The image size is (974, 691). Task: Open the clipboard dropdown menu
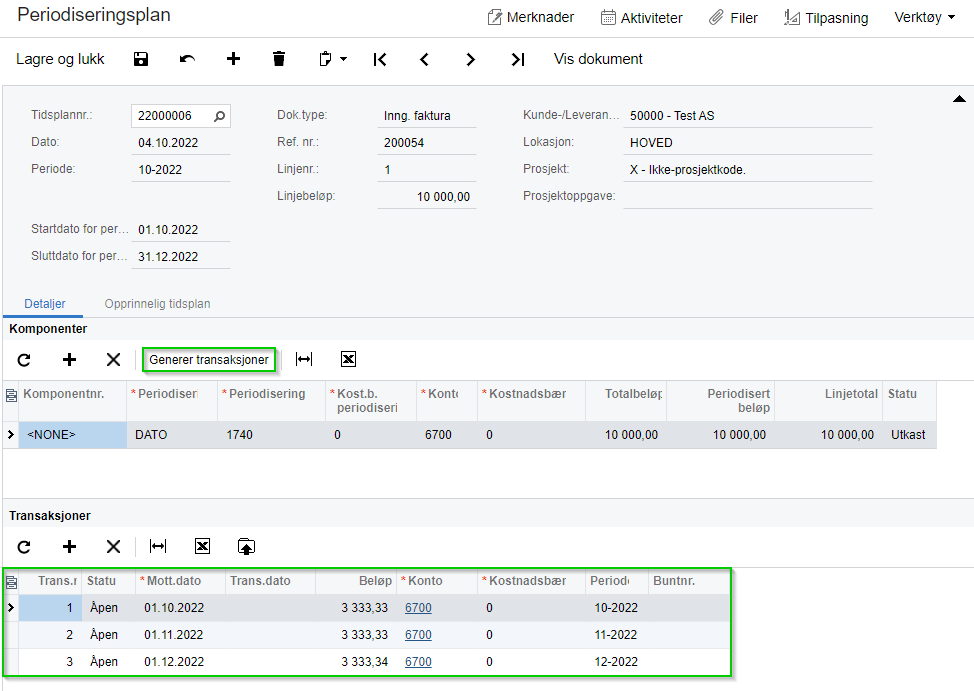(333, 59)
